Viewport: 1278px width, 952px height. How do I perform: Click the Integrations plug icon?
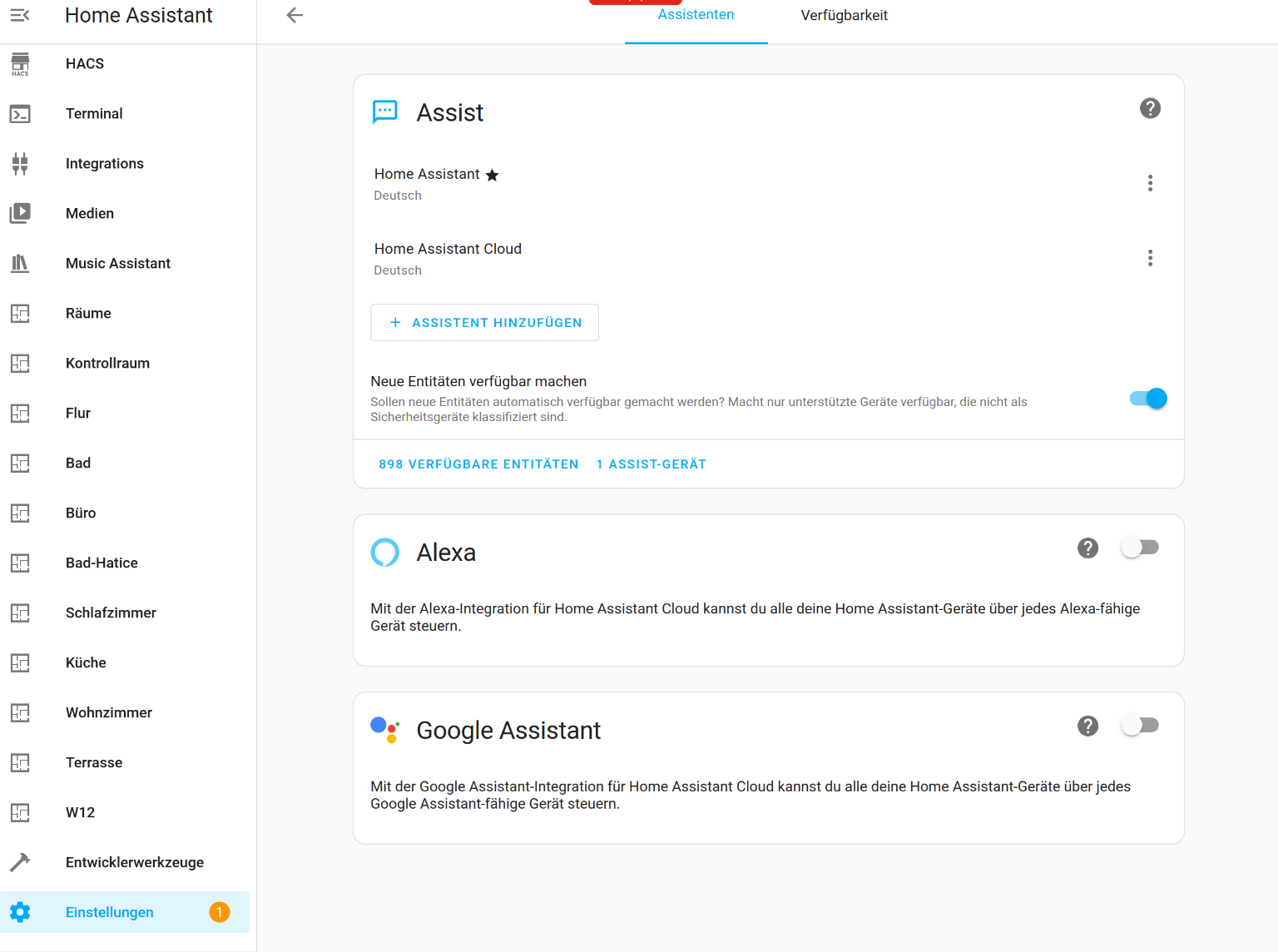[20, 164]
